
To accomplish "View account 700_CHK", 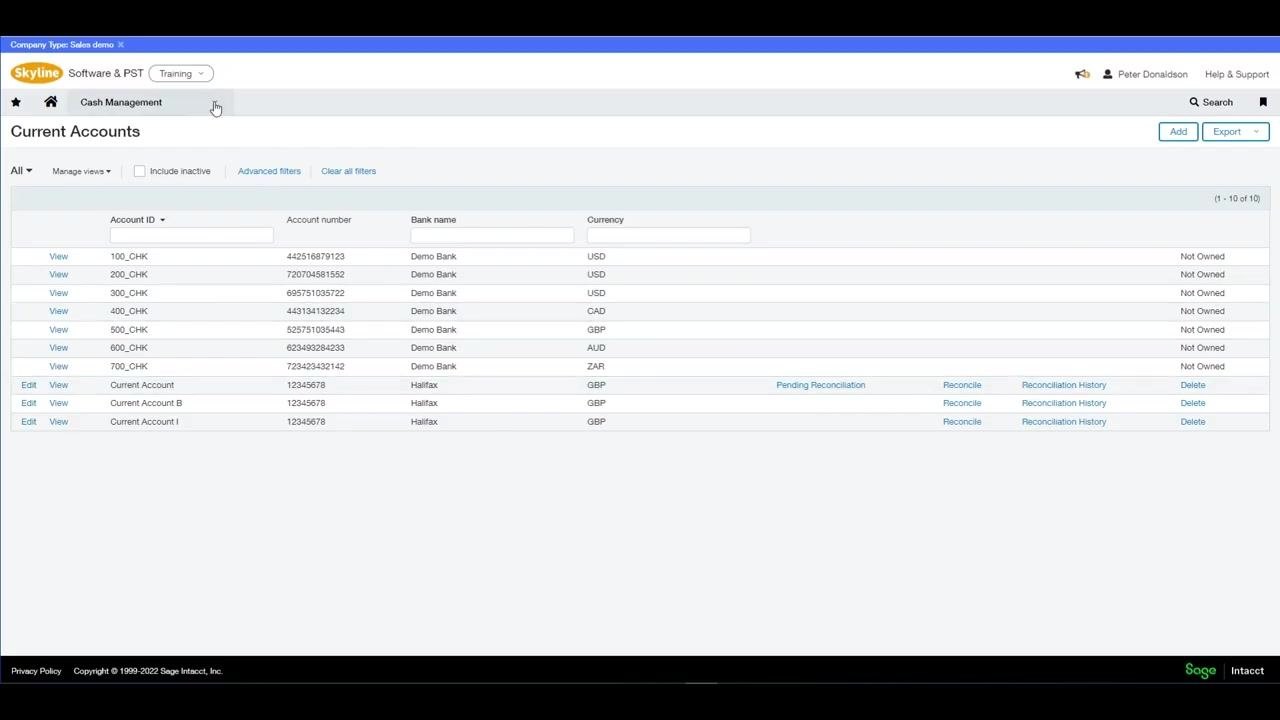I will click(x=59, y=366).
